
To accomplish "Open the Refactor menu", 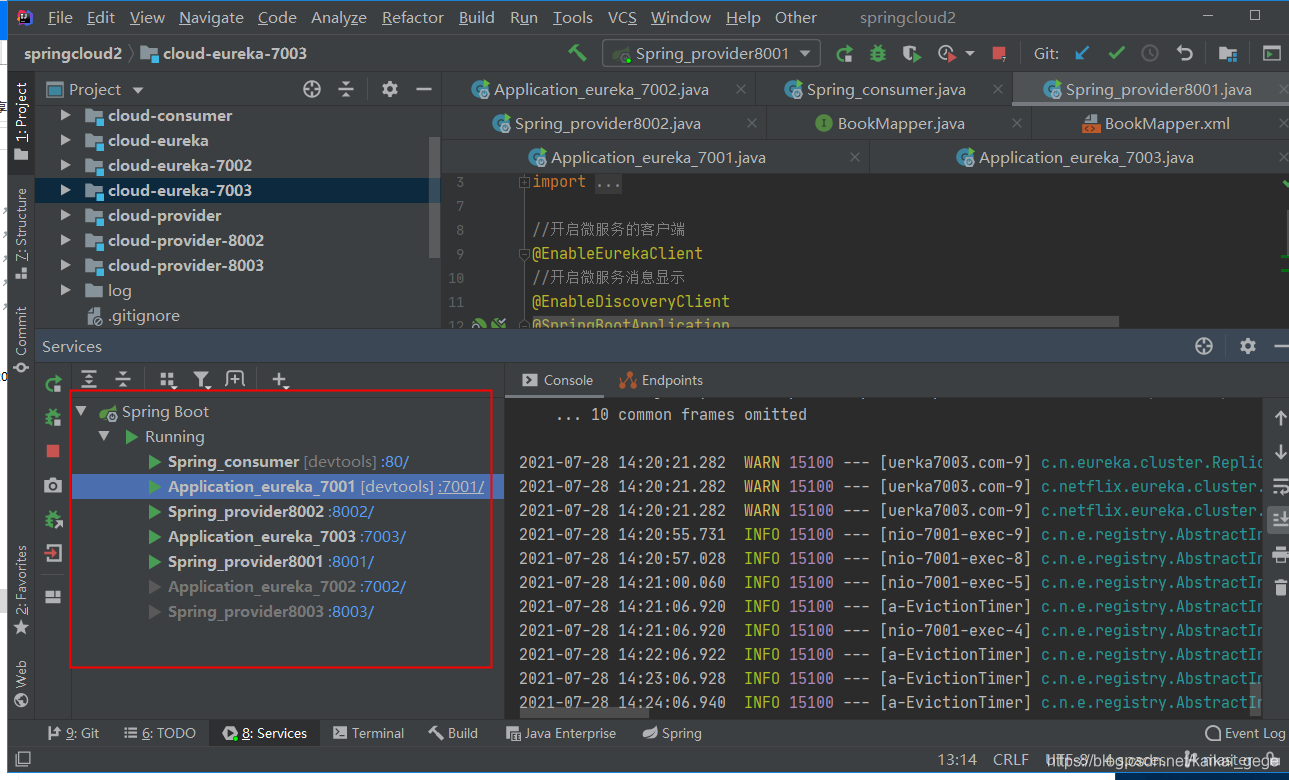I will pyautogui.click(x=413, y=17).
